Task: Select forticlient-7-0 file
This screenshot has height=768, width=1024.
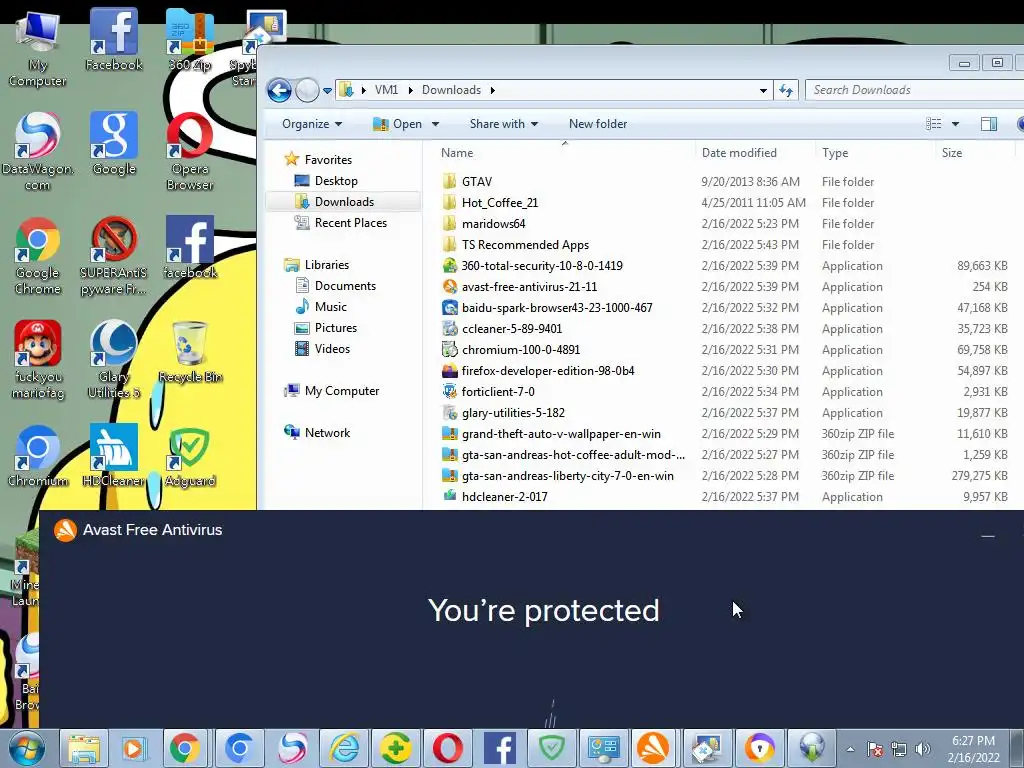Action: (x=498, y=392)
